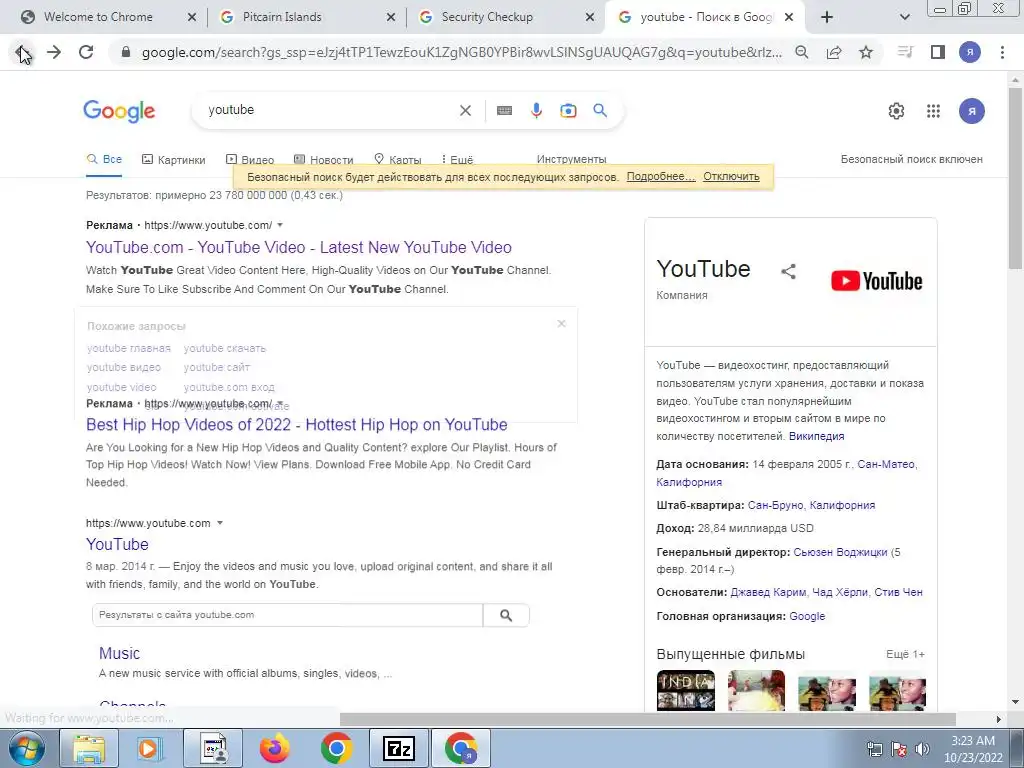Click into the main Google search box

pyautogui.click(x=330, y=110)
